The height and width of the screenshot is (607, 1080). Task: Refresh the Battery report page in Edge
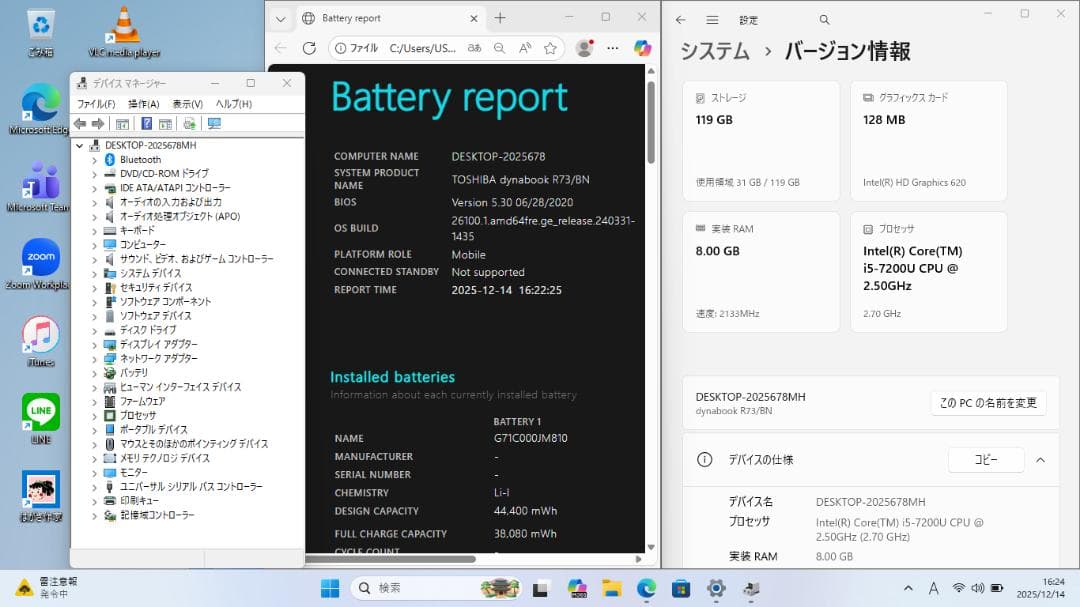[309, 47]
